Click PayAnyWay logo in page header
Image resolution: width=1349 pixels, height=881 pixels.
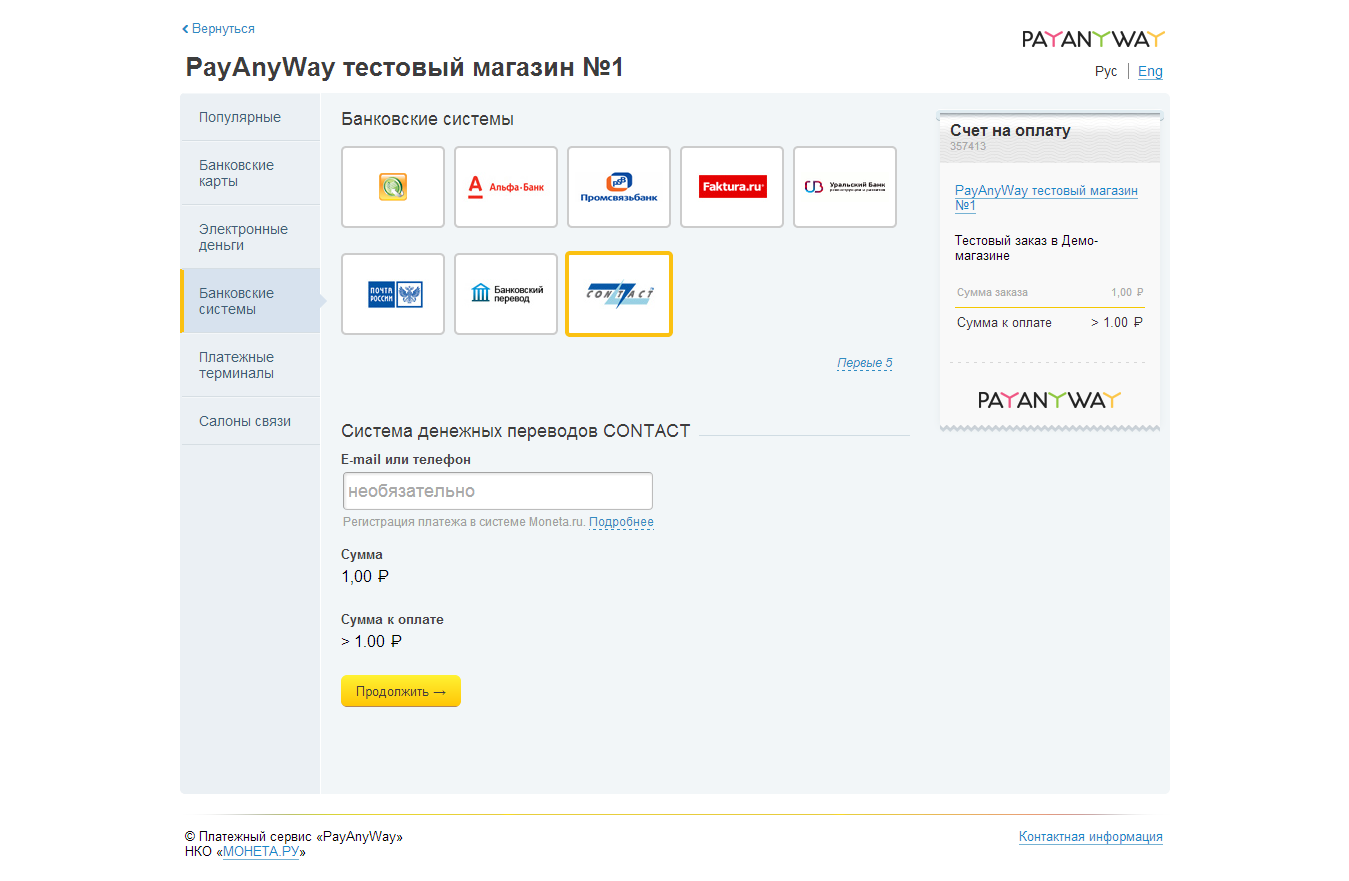coord(1093,39)
